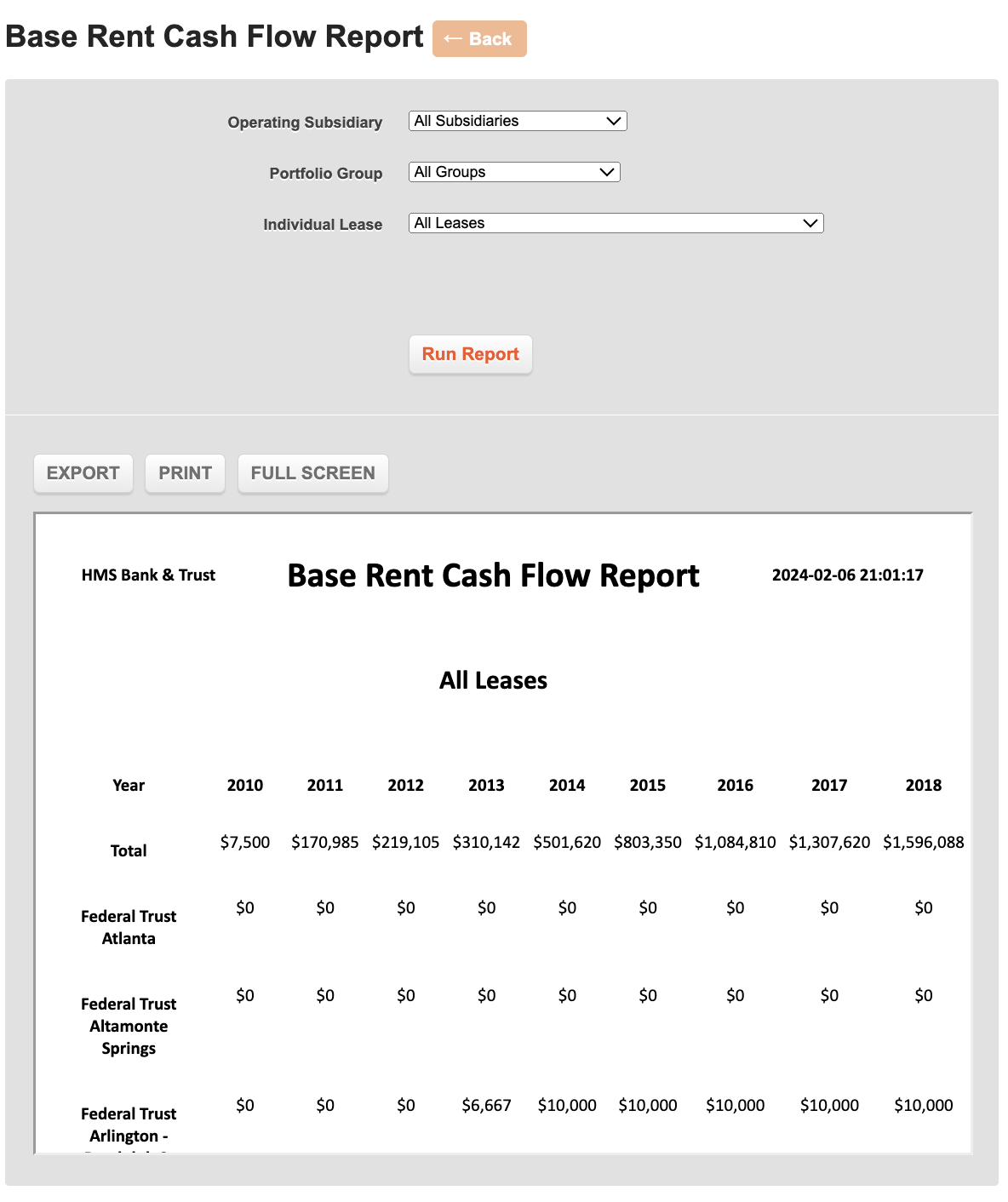
Task: Expand the Individual Lease dropdown
Action: [616, 223]
